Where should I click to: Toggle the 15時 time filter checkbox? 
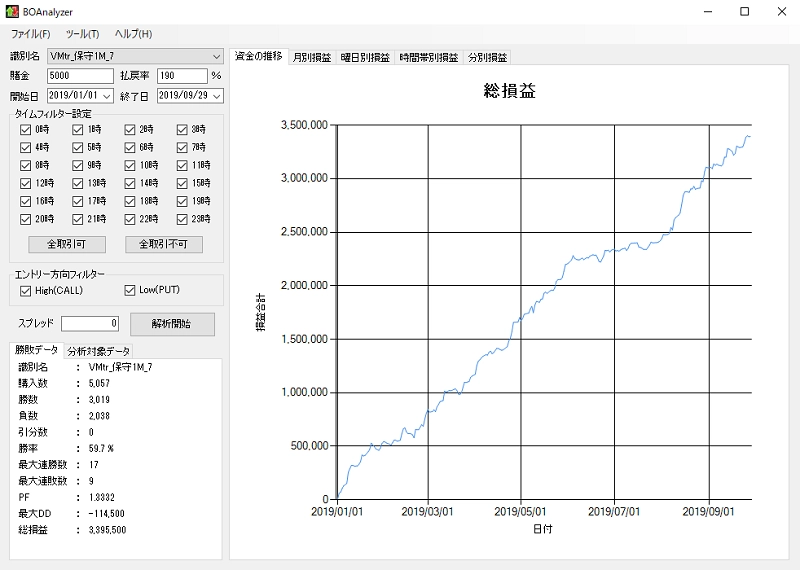click(182, 183)
